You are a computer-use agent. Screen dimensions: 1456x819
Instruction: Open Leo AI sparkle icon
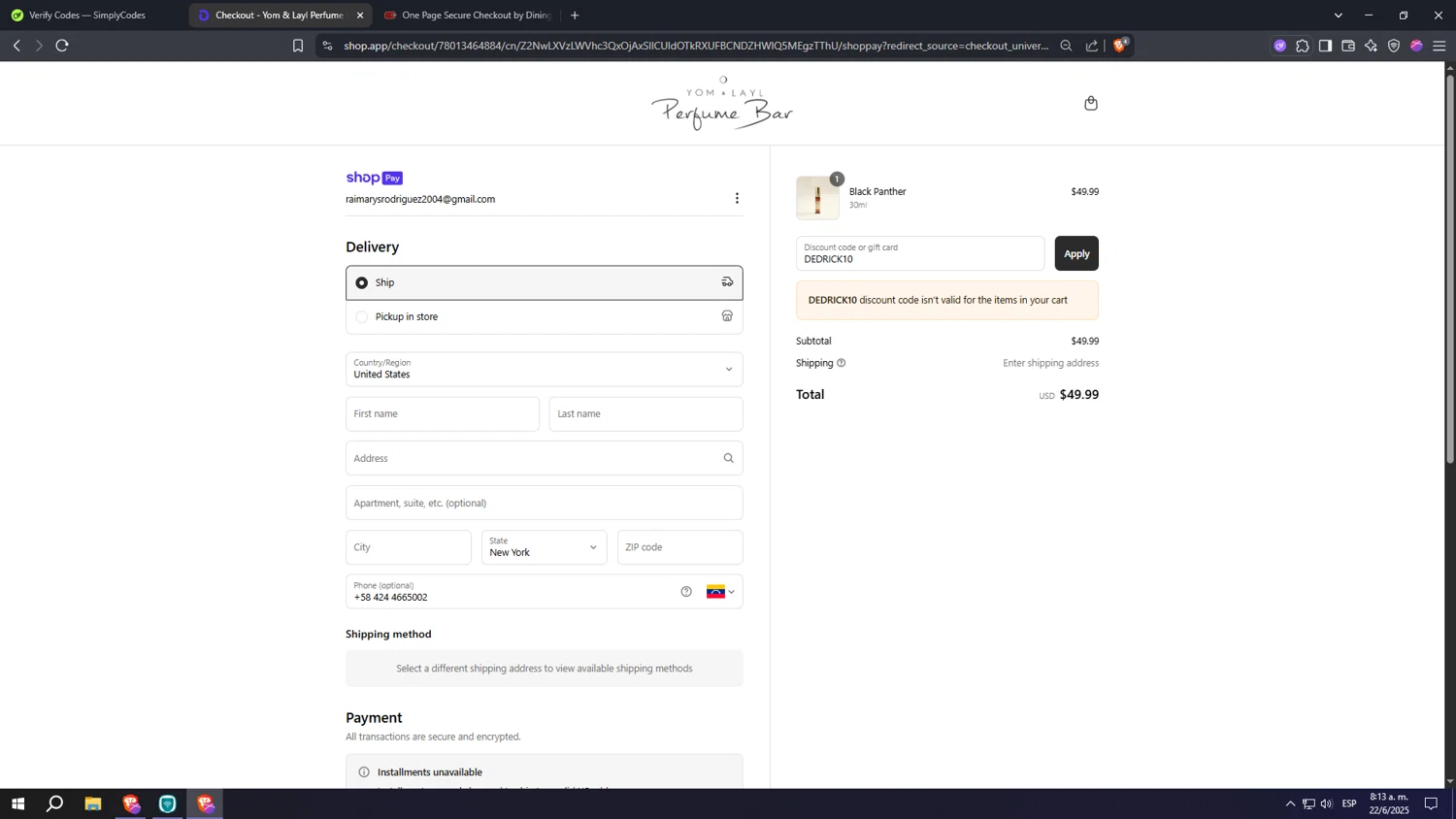pyautogui.click(x=1371, y=46)
